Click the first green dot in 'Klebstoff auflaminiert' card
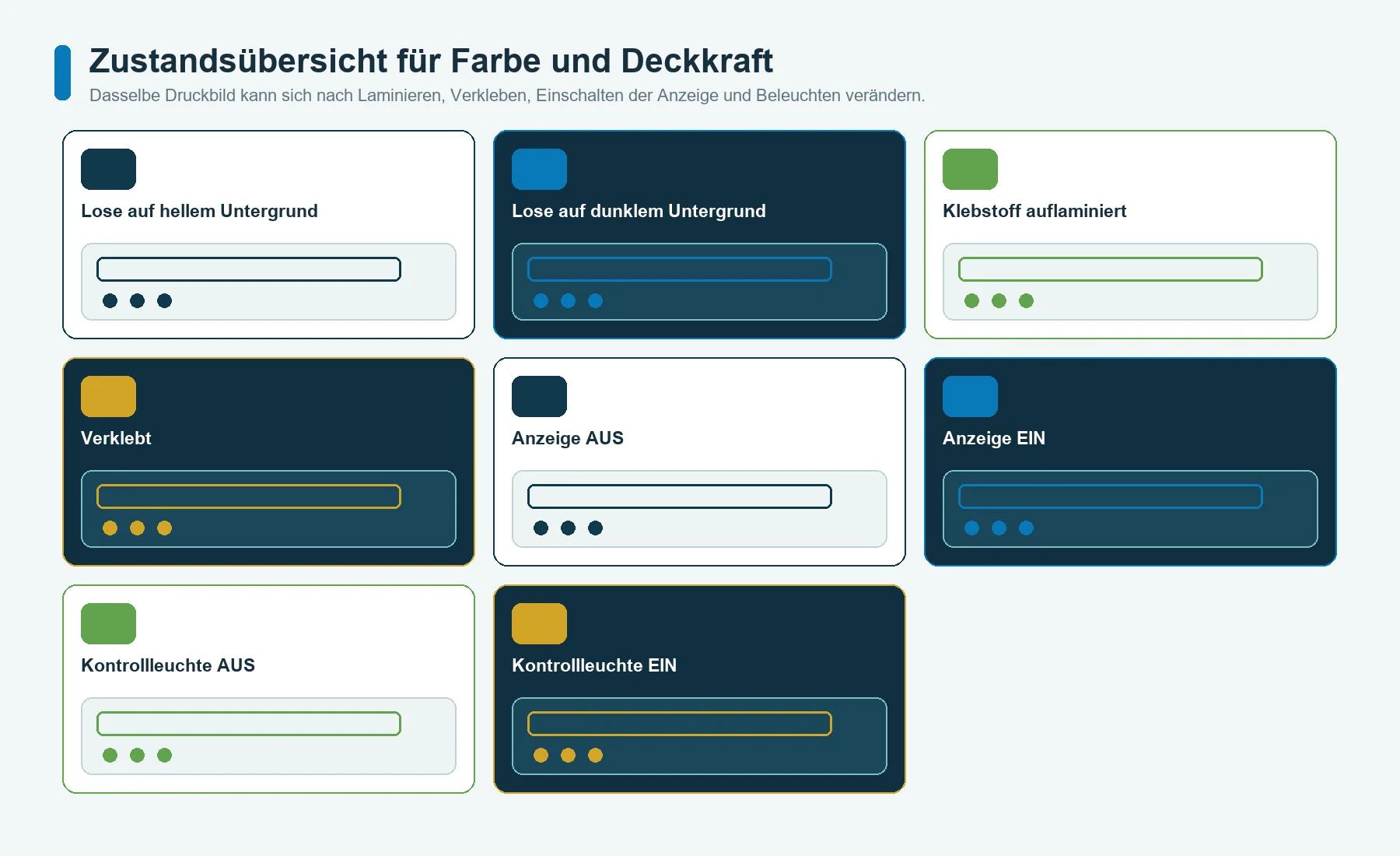 point(971,300)
